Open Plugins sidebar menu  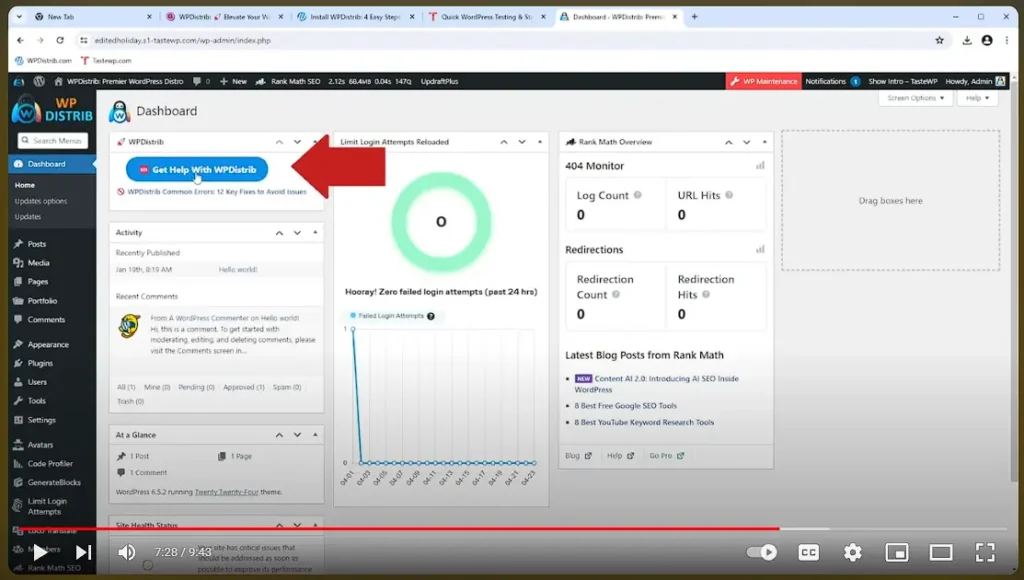(40, 363)
